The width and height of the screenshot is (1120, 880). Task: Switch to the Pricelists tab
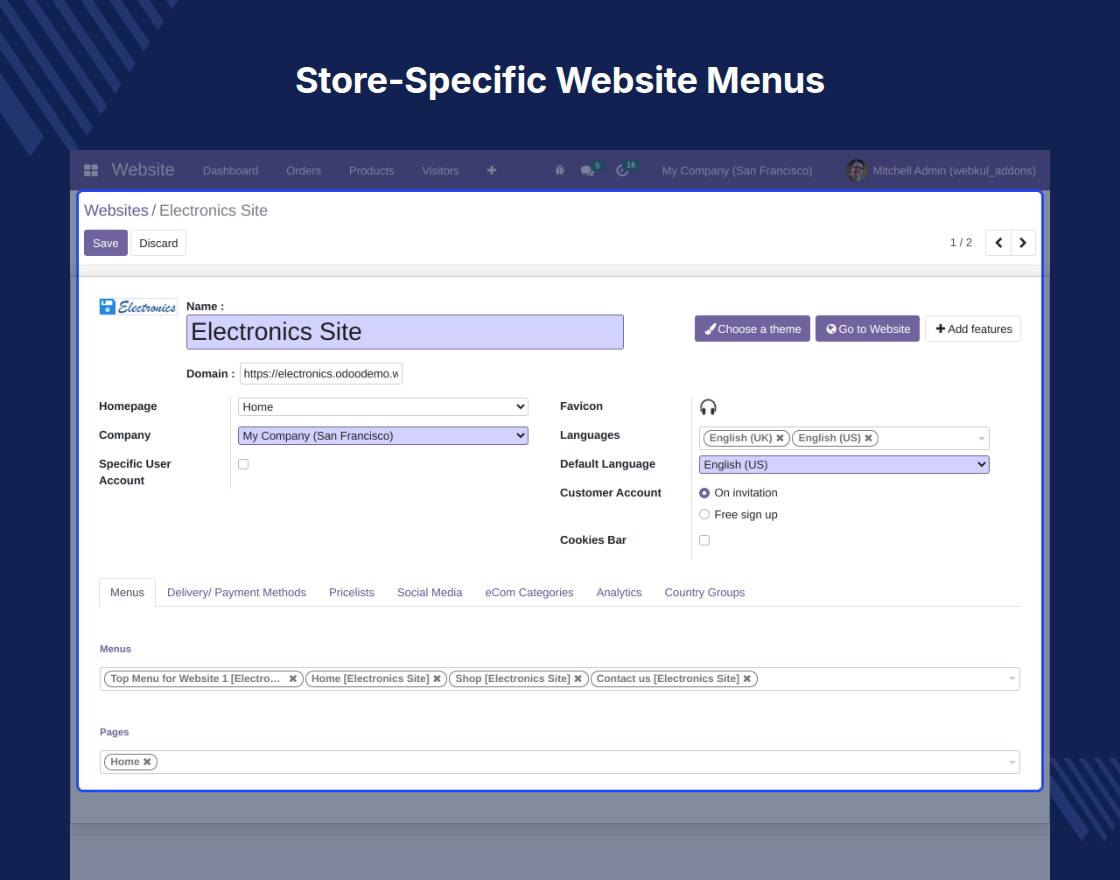(x=351, y=592)
